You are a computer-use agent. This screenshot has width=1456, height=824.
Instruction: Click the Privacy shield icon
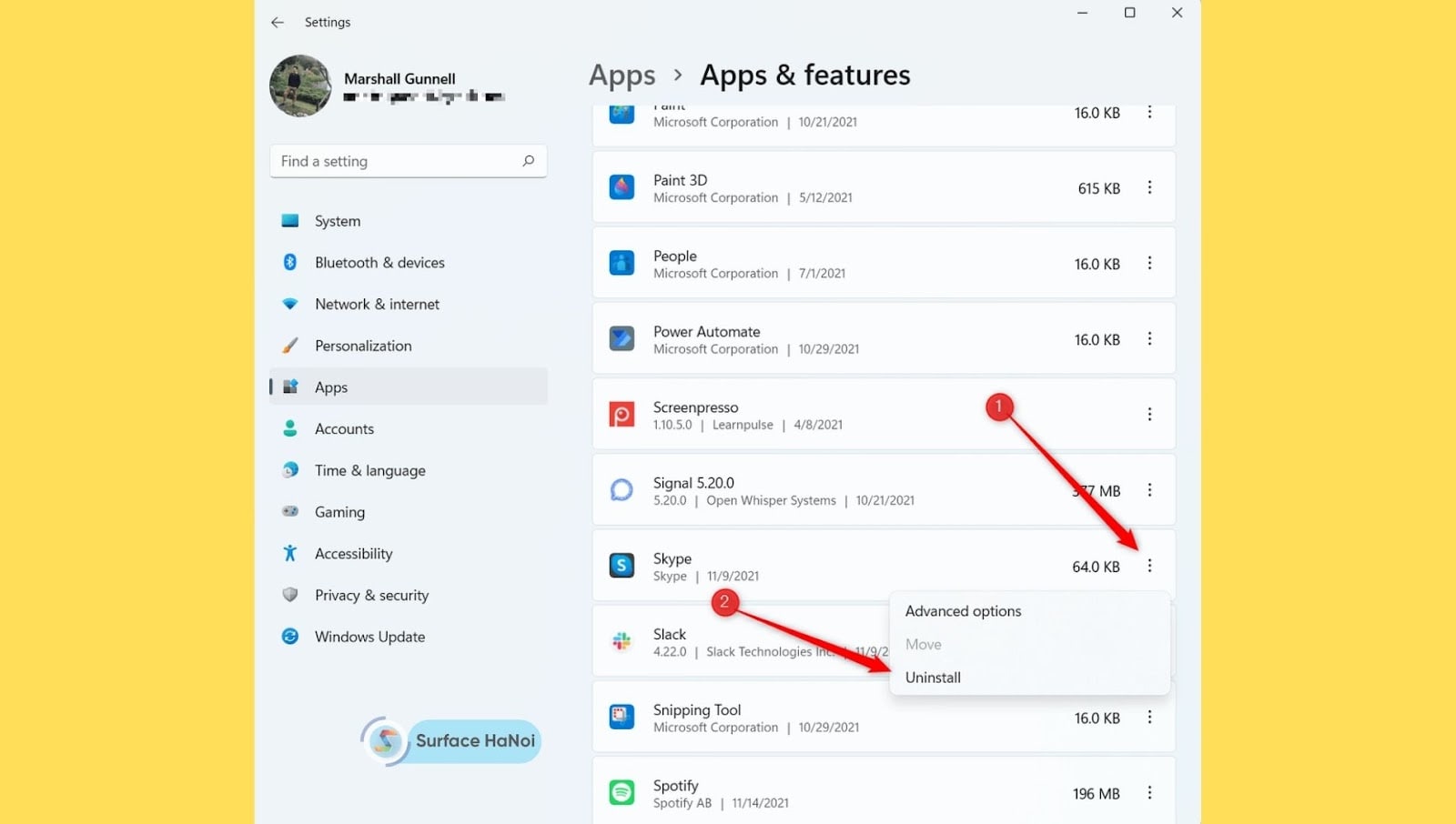290,595
